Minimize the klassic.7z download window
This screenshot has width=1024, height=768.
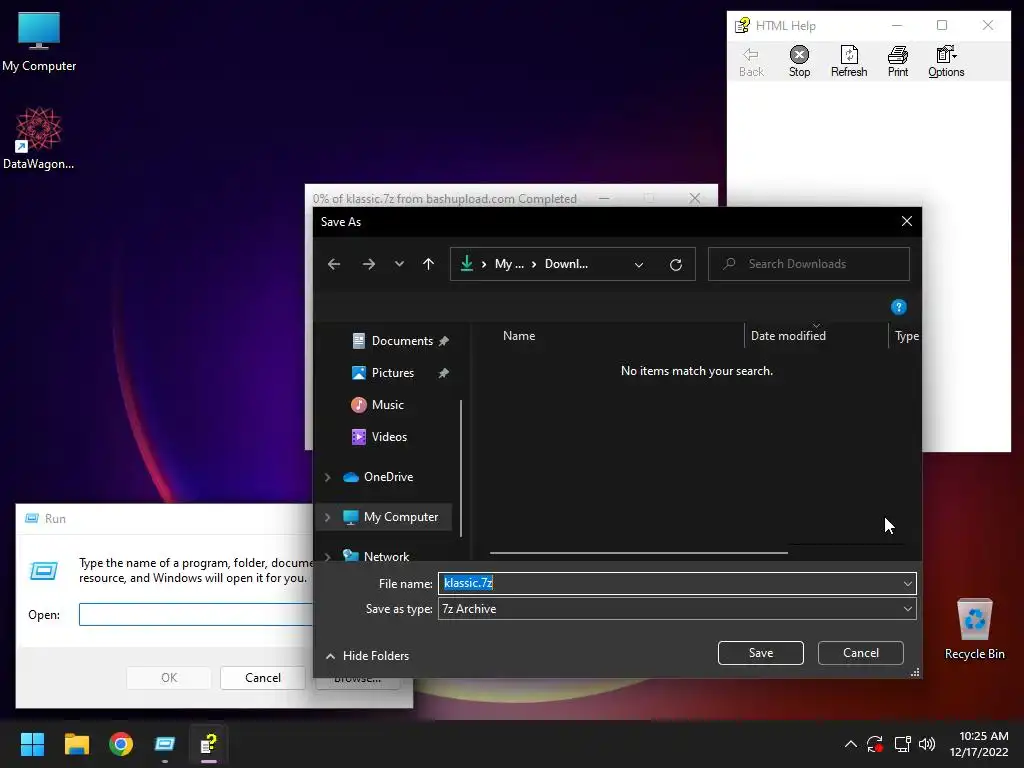tap(604, 198)
